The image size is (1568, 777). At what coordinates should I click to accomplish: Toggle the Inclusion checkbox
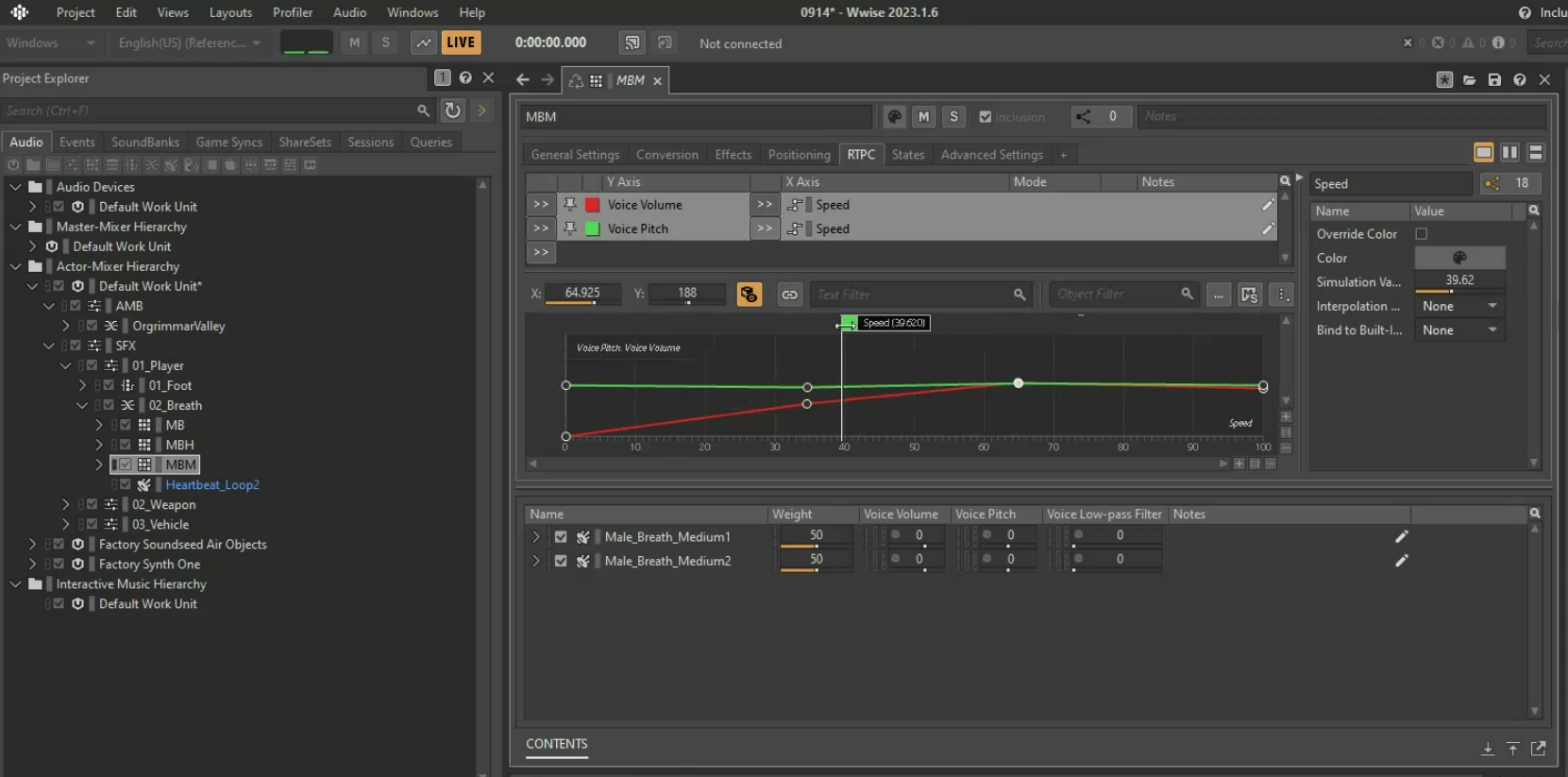click(x=986, y=117)
